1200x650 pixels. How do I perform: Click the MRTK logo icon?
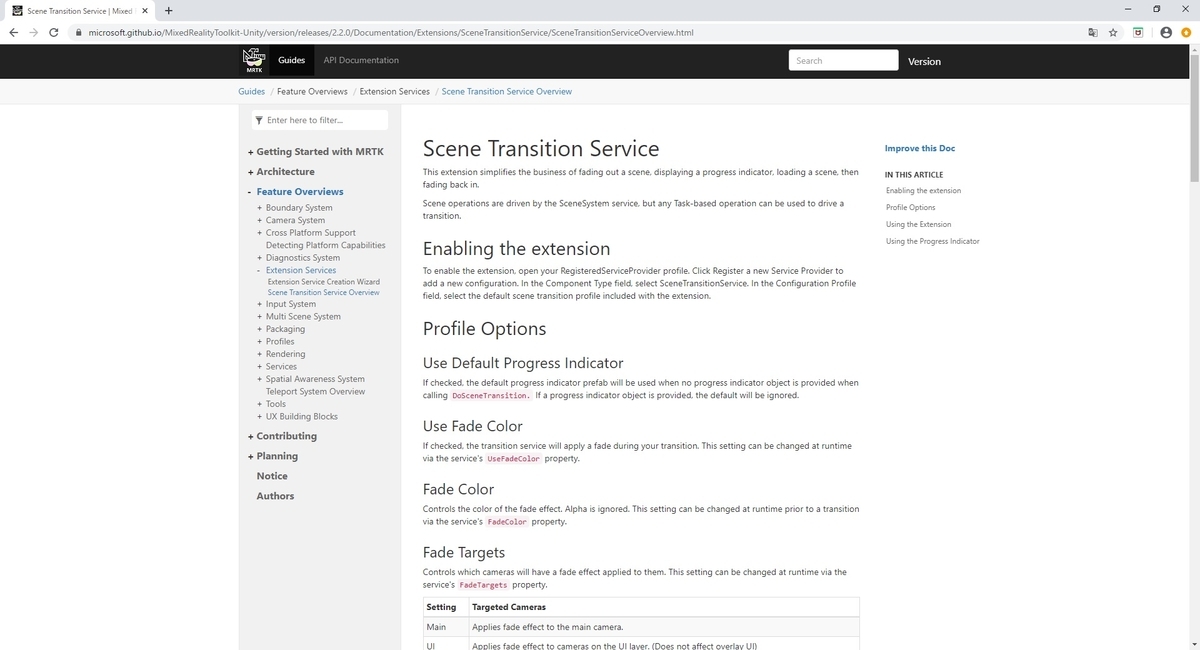(x=254, y=60)
